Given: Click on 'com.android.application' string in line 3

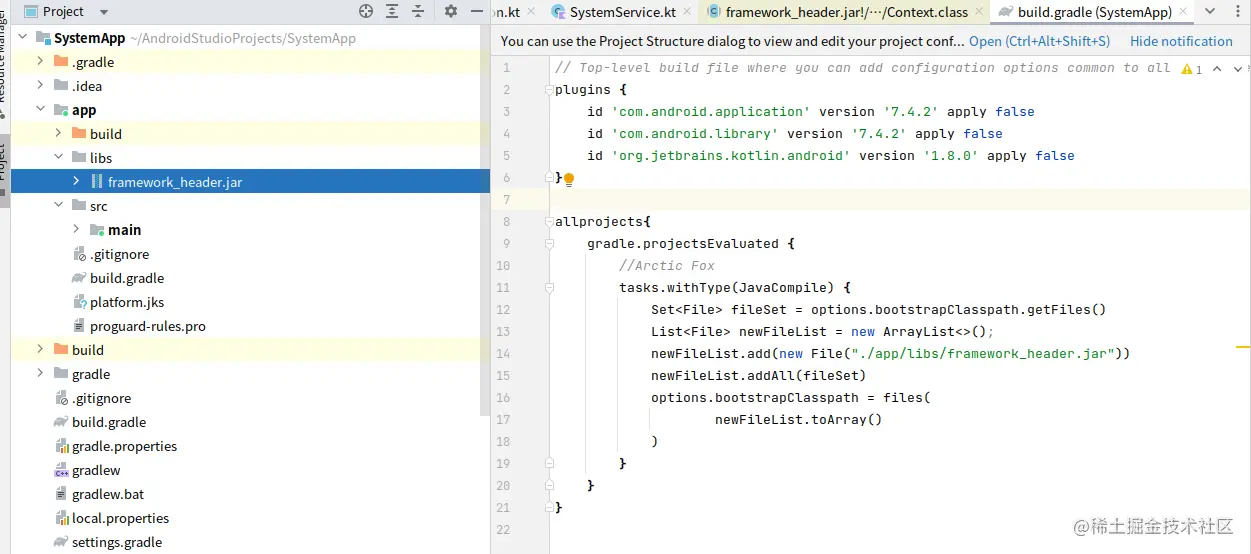Looking at the screenshot, I should tap(707, 112).
